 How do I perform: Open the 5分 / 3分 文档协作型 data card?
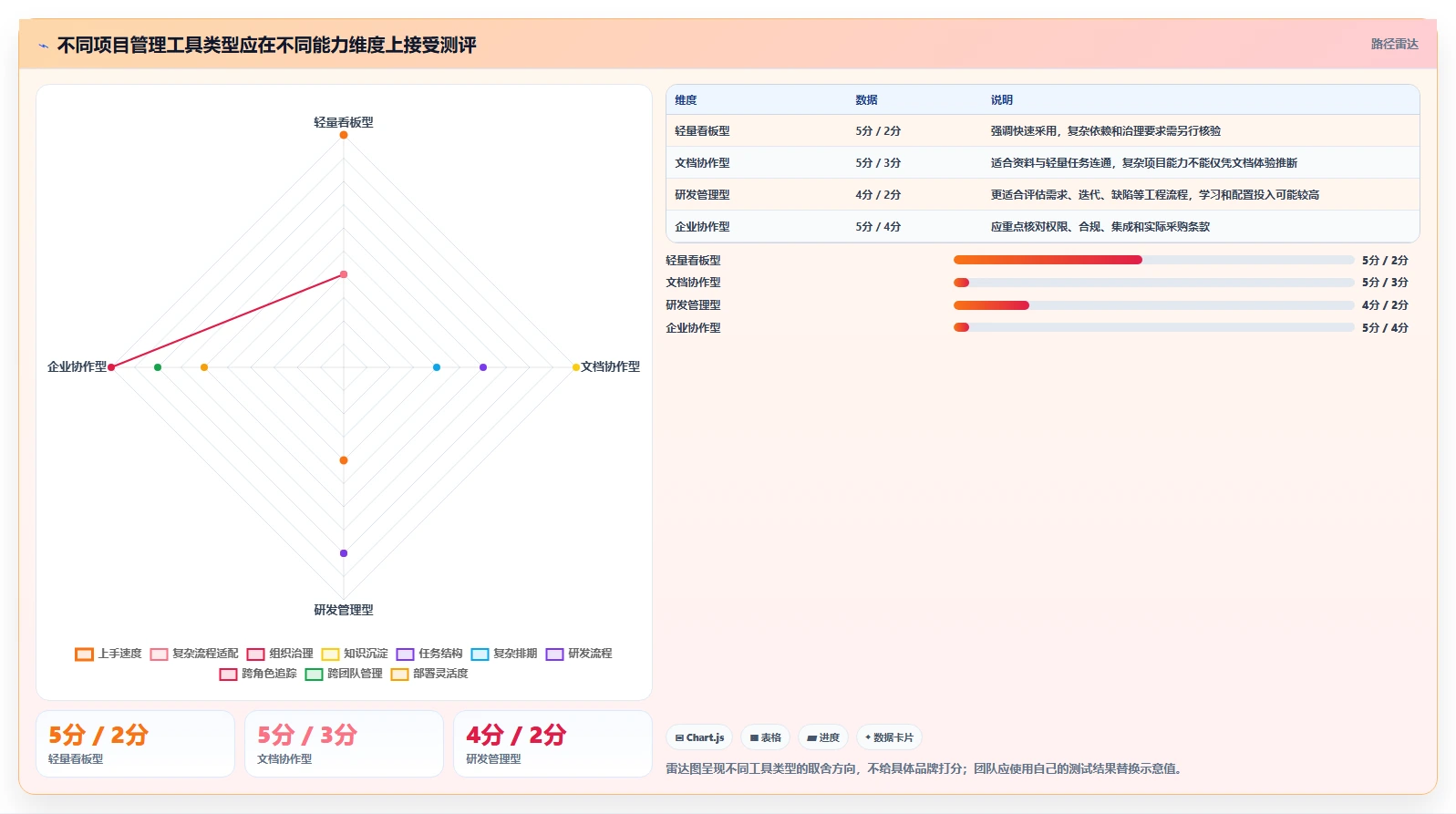pyautogui.click(x=344, y=744)
